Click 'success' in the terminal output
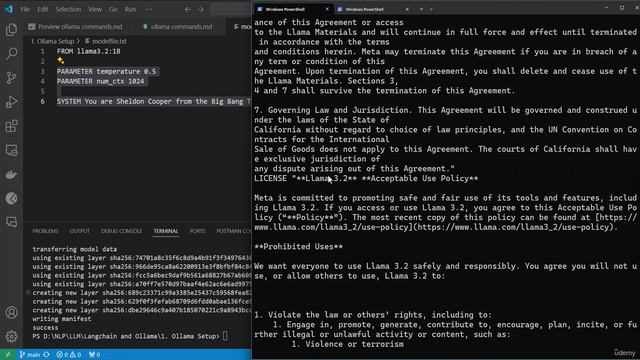 pos(45,327)
